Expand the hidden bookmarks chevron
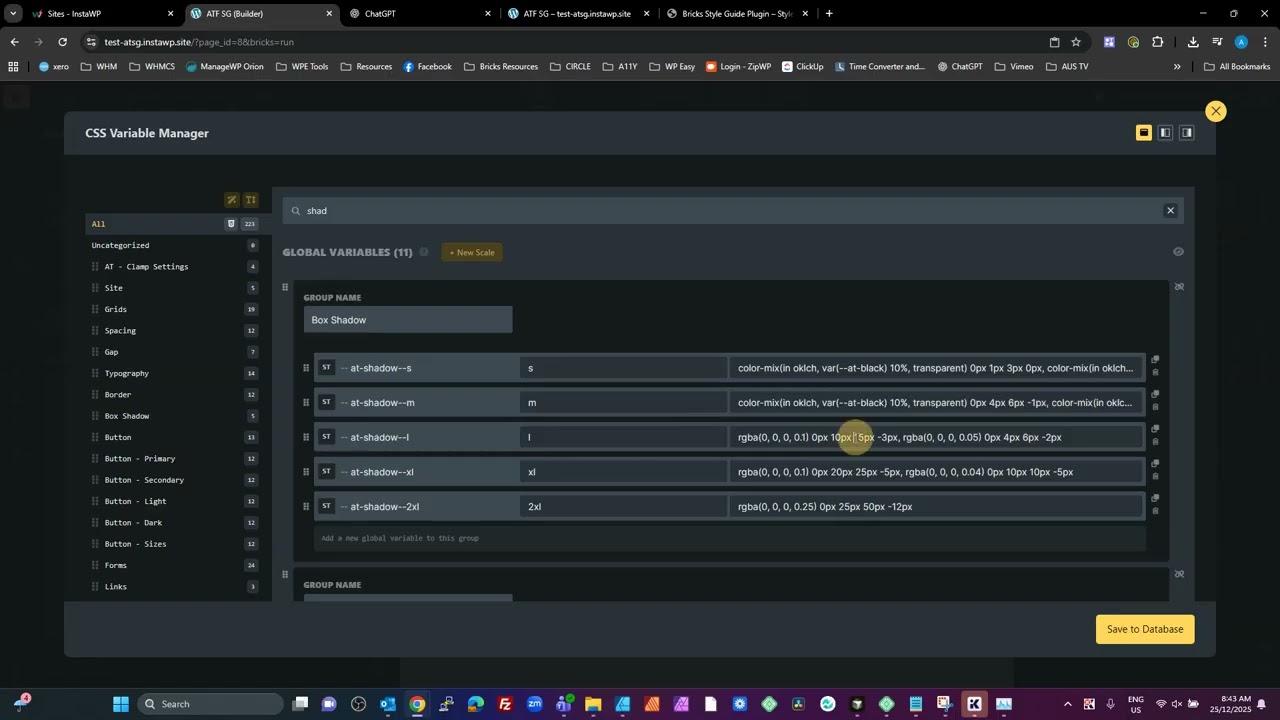The height and width of the screenshot is (720, 1280). pyautogui.click(x=1177, y=67)
